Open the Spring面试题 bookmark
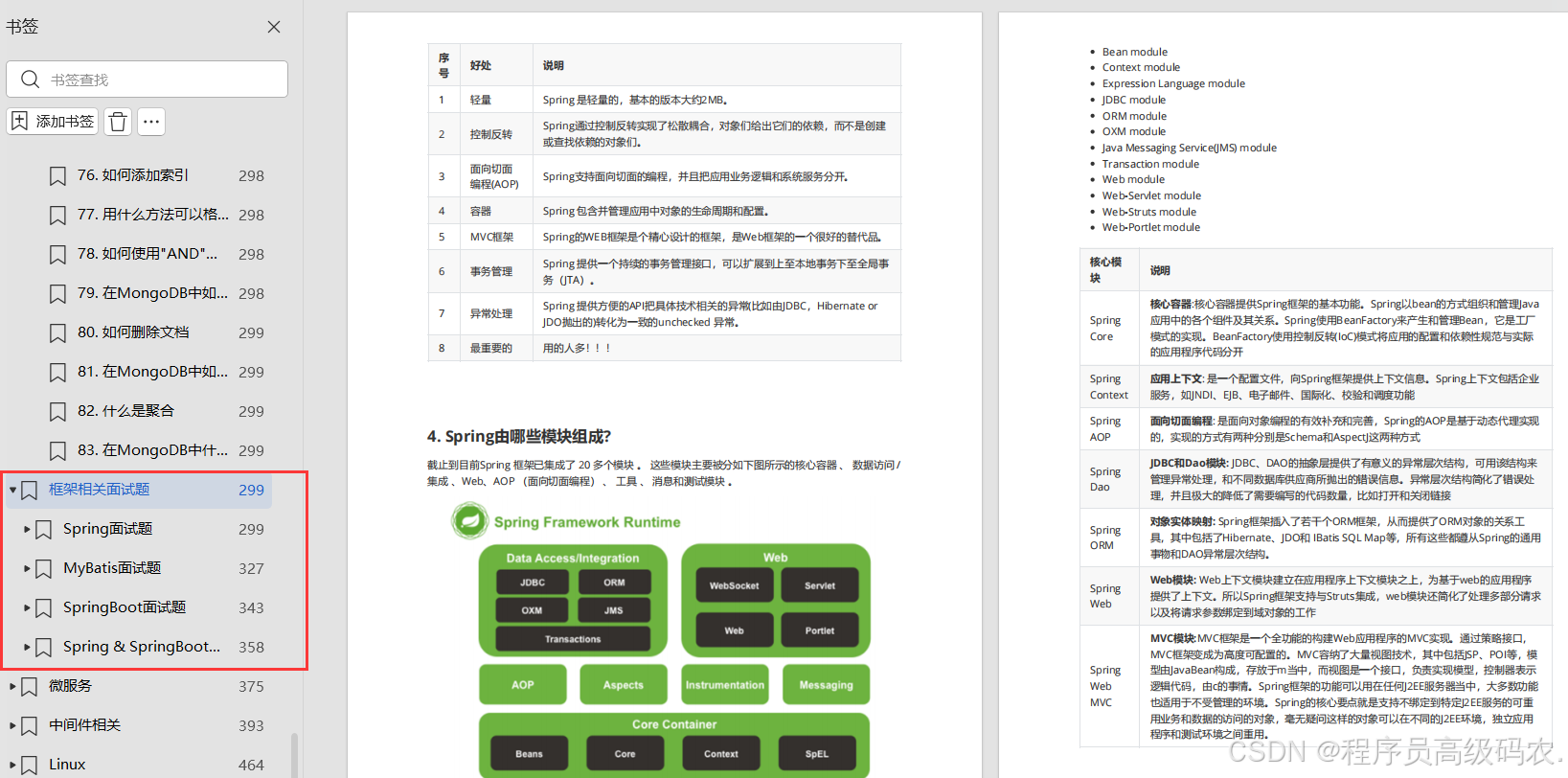The height and width of the screenshot is (778, 1568). (108, 529)
